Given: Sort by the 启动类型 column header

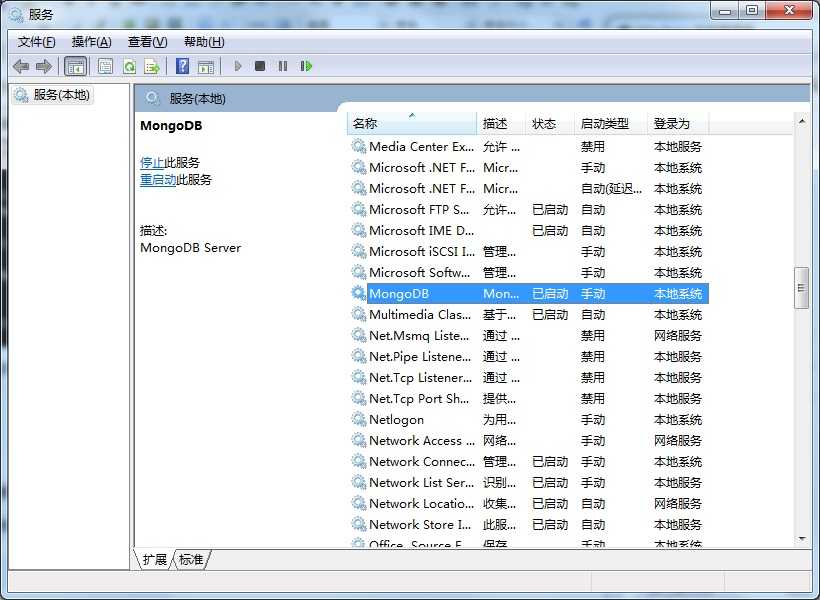Looking at the screenshot, I should [x=610, y=123].
